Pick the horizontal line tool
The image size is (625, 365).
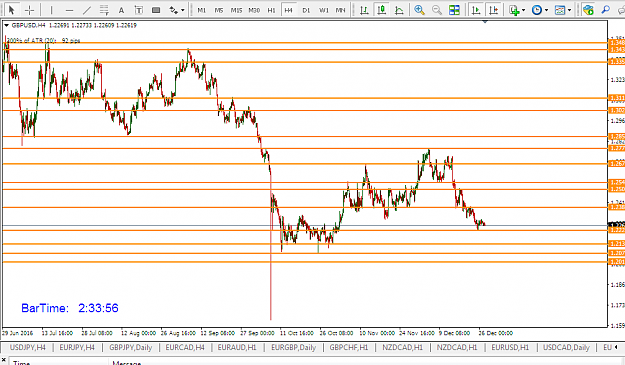click(x=69, y=10)
